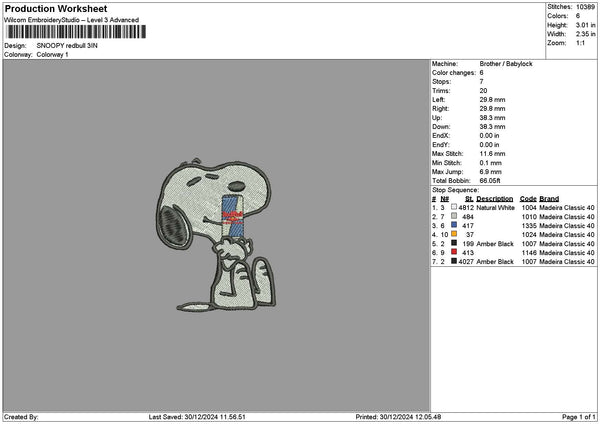Click 'Madeira Classic 40' in the code 1024 row
The image size is (600, 424).
pos(567,235)
